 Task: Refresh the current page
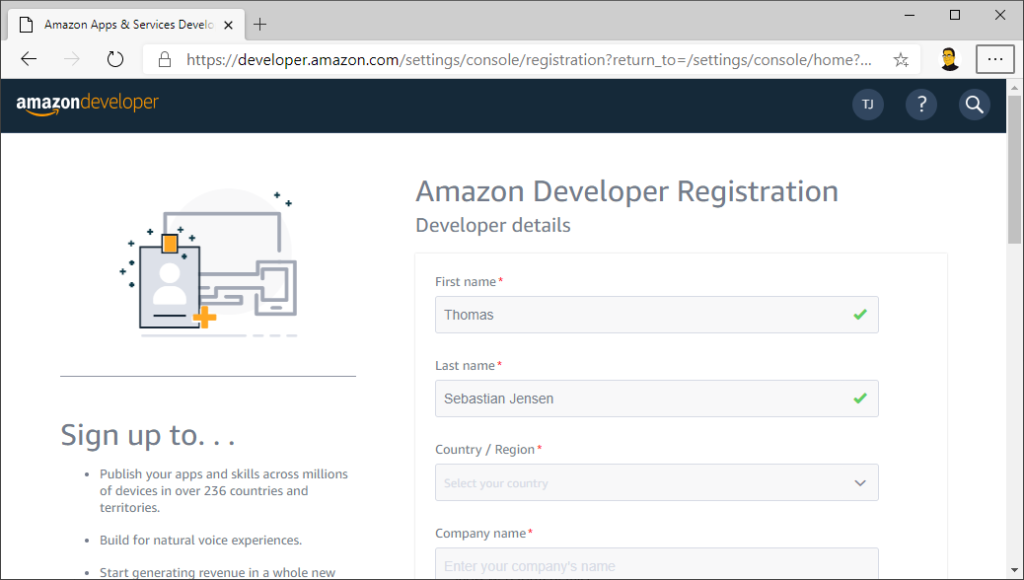point(114,59)
